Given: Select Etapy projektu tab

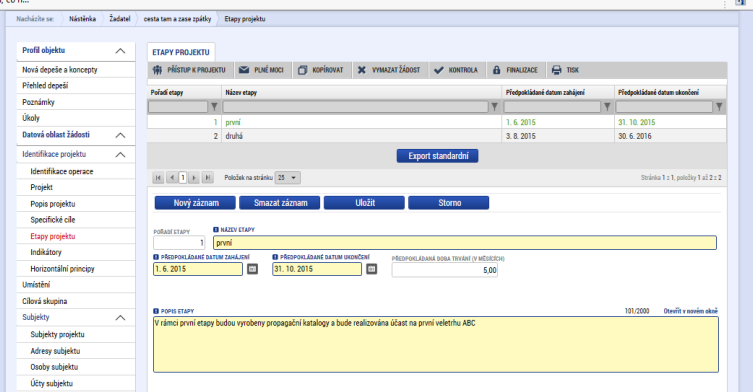Looking at the screenshot, I should pyautogui.click(x=181, y=52).
